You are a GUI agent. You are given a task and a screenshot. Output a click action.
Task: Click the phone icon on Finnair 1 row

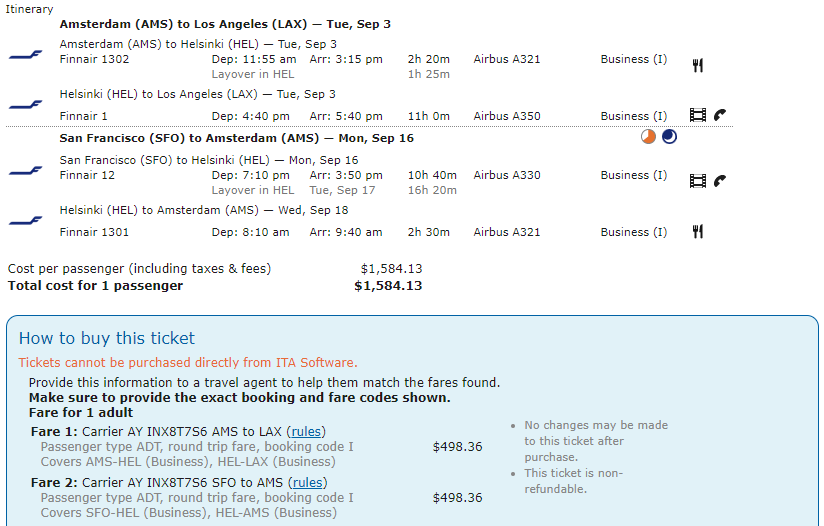pos(720,115)
